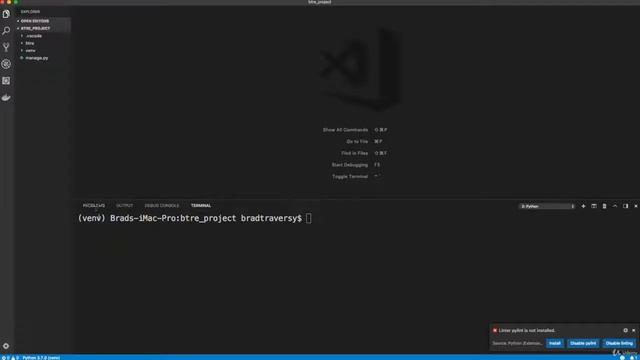Viewport: 640px width, 360px height.
Task: Switch to the DEBUG CONSOLE tab
Action: [x=162, y=206]
